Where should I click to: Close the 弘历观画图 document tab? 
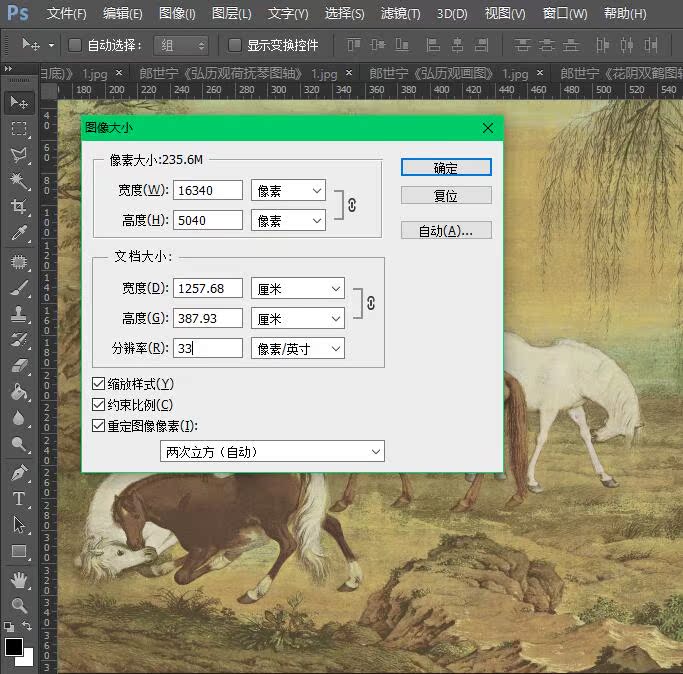[540, 72]
